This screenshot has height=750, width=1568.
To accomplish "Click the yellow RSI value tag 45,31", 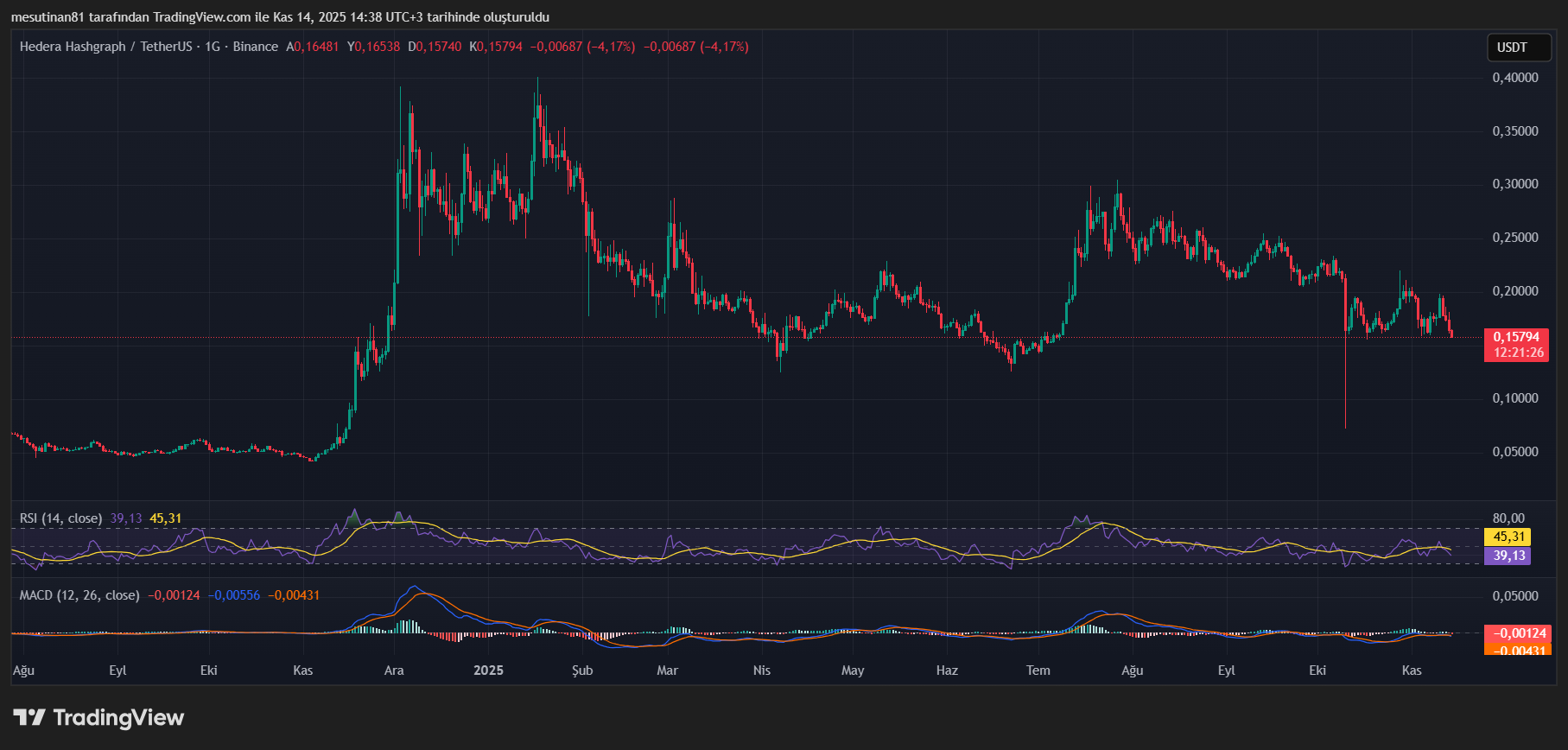I will coord(1508,537).
